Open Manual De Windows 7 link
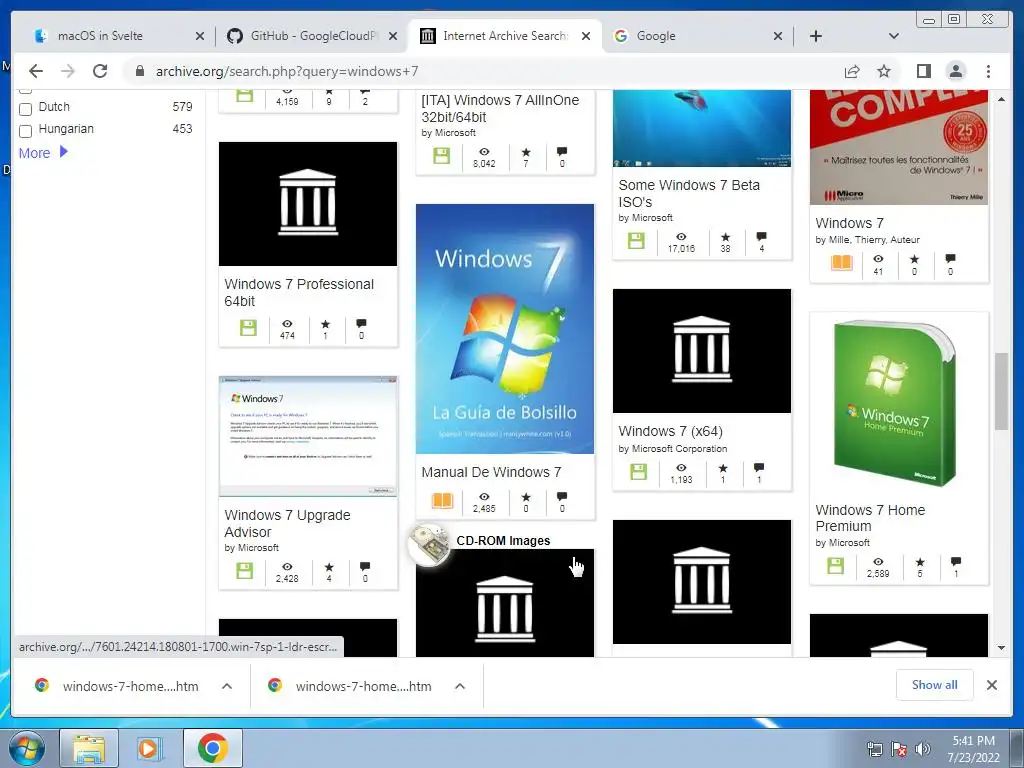Viewport: 1024px width, 768px height. tap(491, 472)
